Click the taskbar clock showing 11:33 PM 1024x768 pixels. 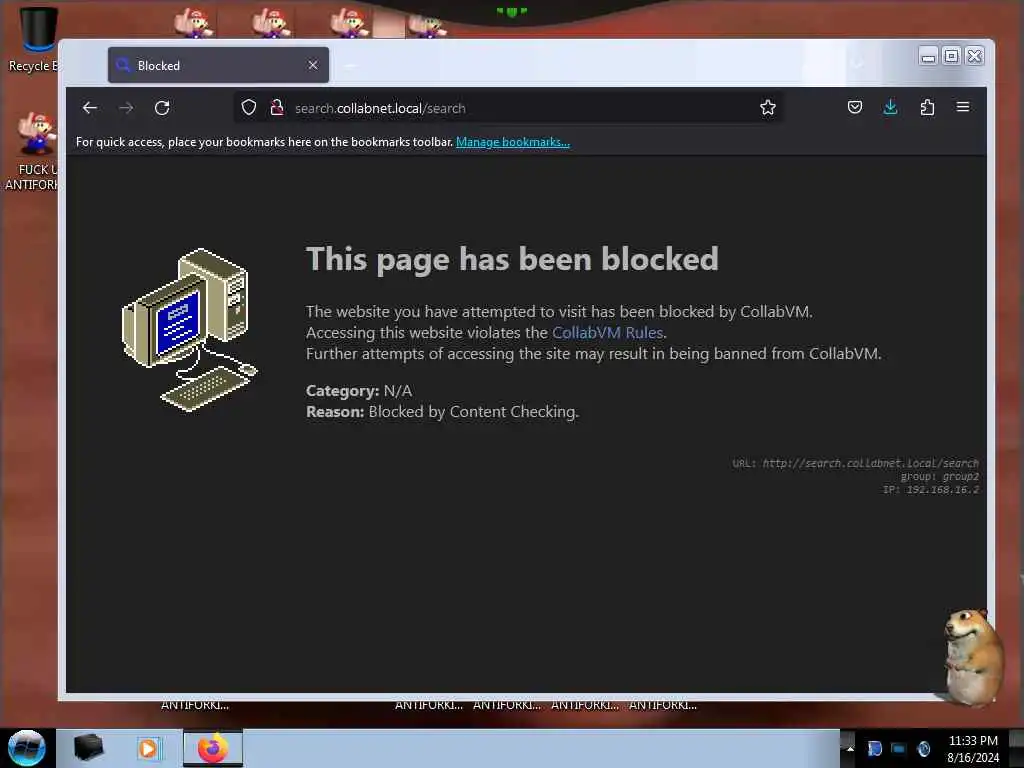coord(972,748)
